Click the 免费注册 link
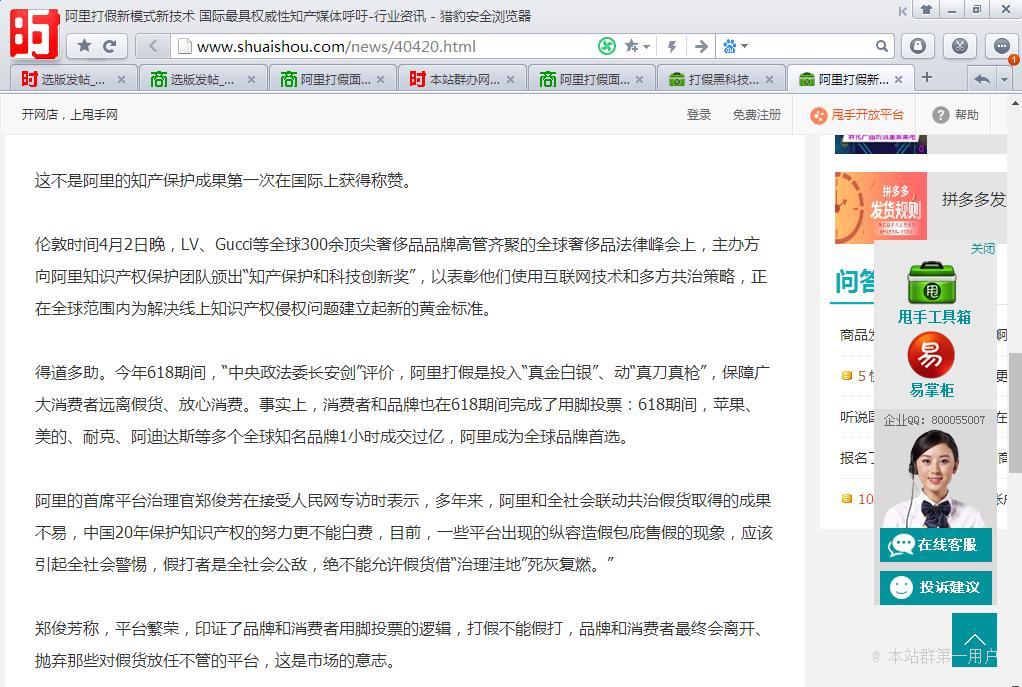Image resolution: width=1022 pixels, height=687 pixels. [x=757, y=115]
